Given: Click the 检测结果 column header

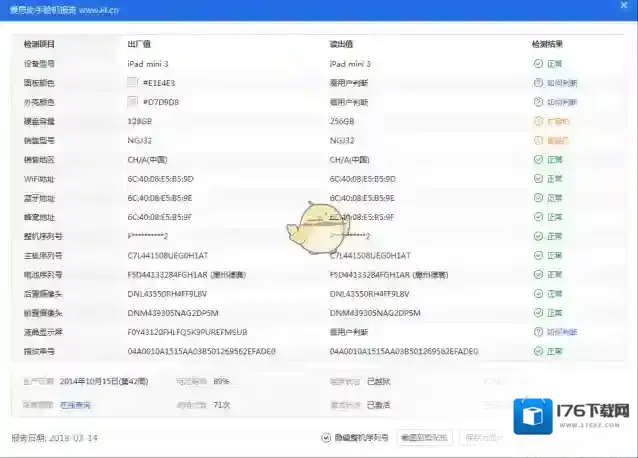Looking at the screenshot, I should coord(547,44).
